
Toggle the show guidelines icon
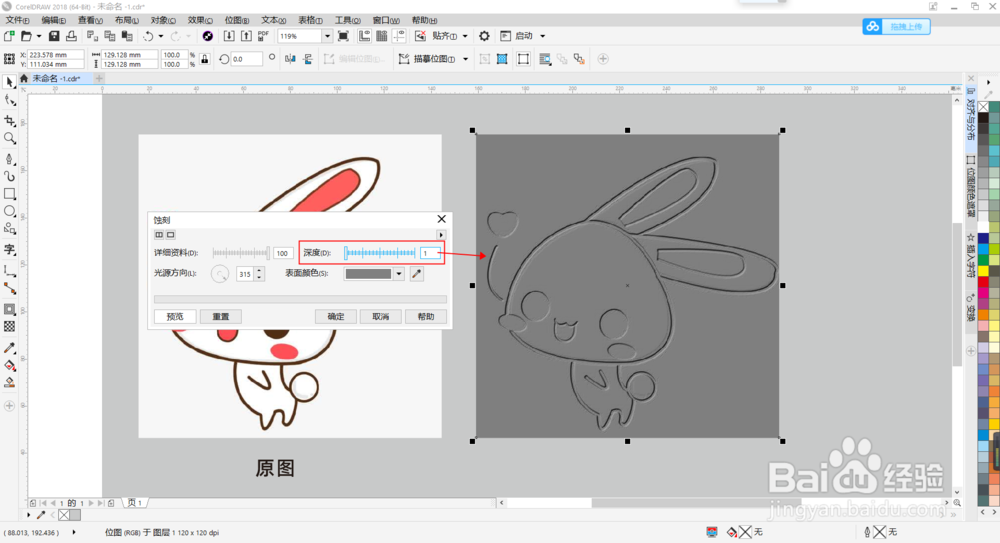coord(399,36)
